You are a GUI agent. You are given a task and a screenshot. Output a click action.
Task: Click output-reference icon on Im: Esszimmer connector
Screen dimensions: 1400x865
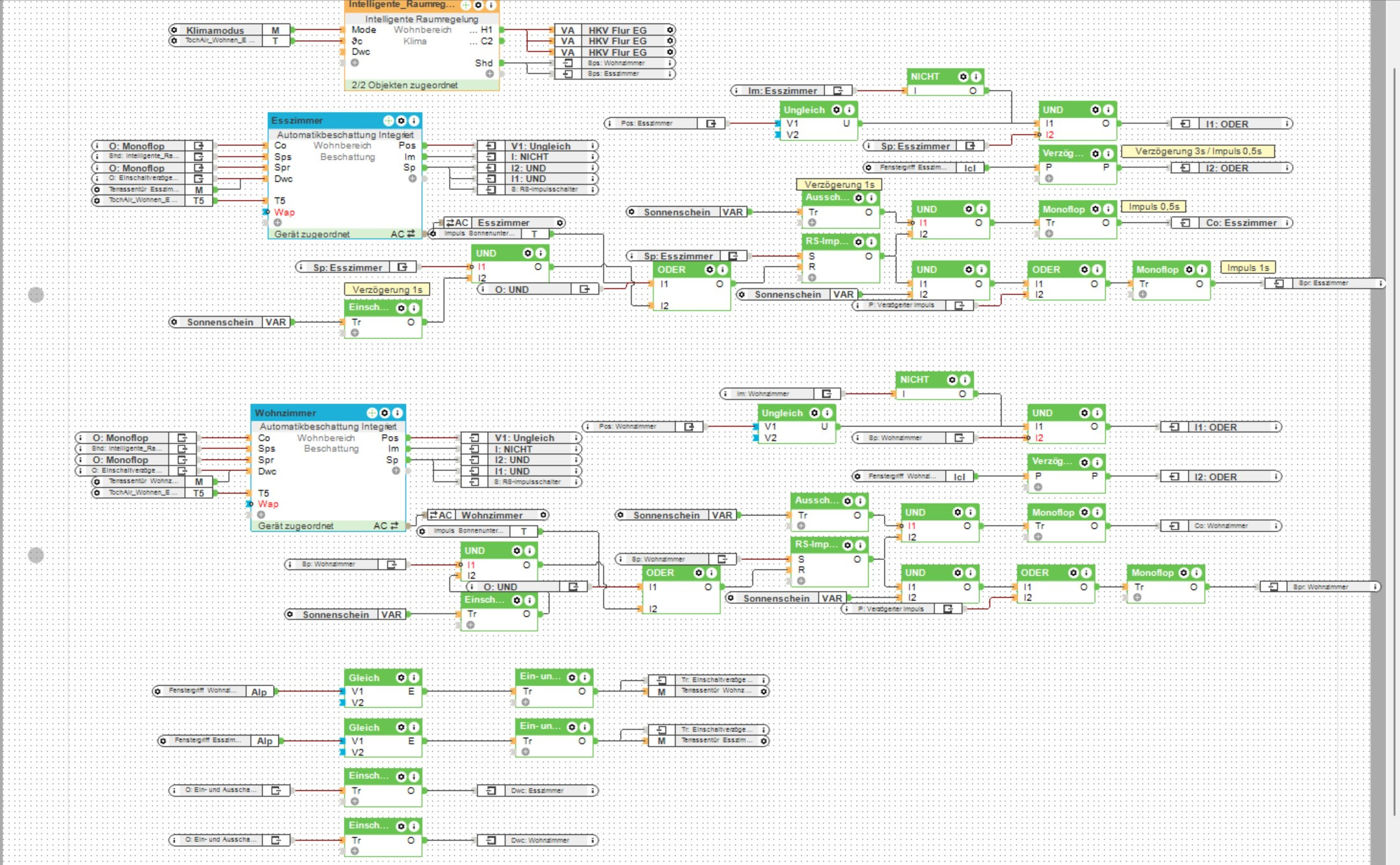tap(839, 91)
